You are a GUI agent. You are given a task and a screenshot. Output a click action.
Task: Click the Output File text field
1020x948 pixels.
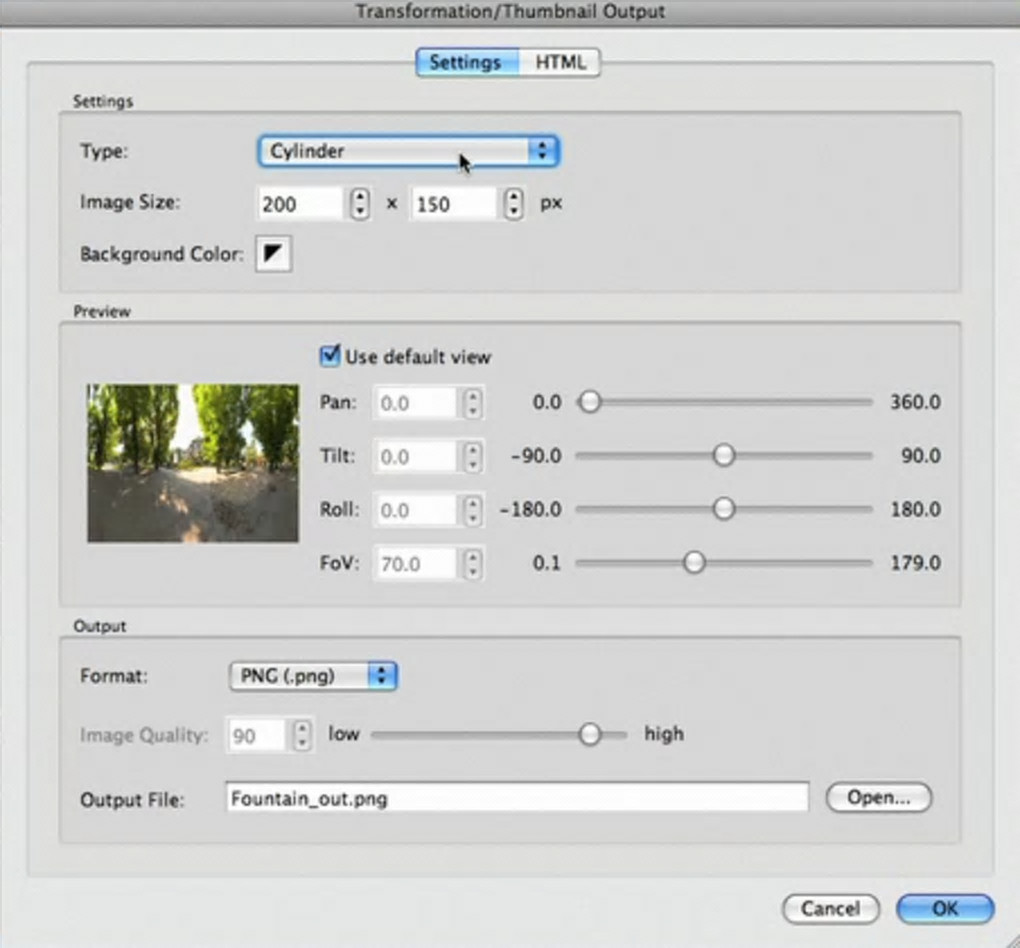coord(518,798)
